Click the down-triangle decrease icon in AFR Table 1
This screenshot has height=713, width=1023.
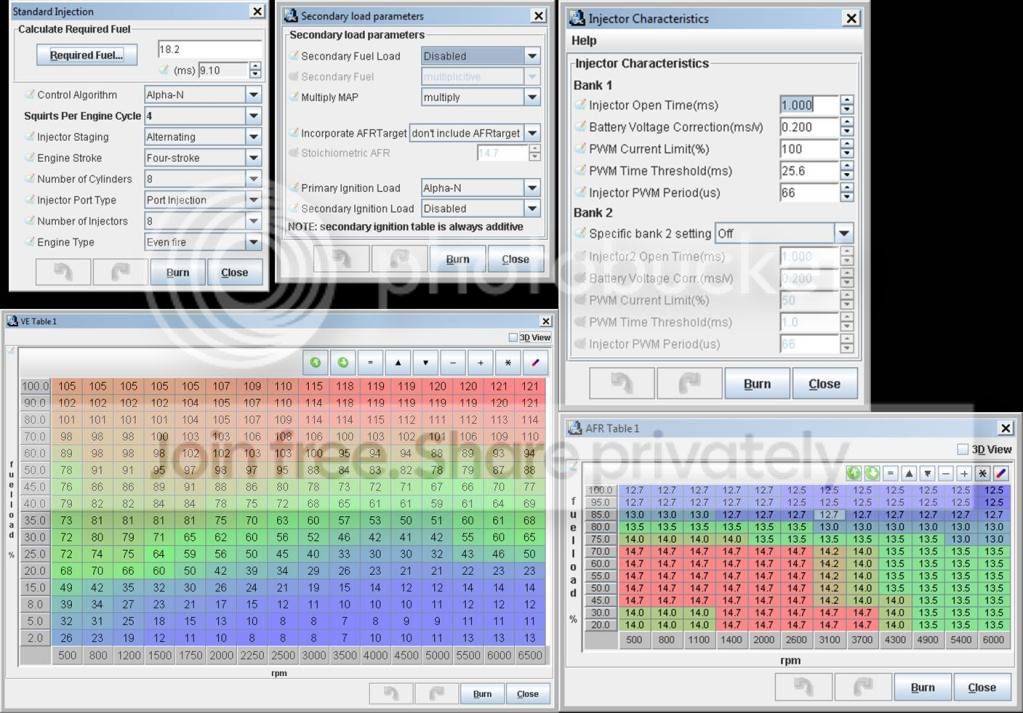click(927, 473)
